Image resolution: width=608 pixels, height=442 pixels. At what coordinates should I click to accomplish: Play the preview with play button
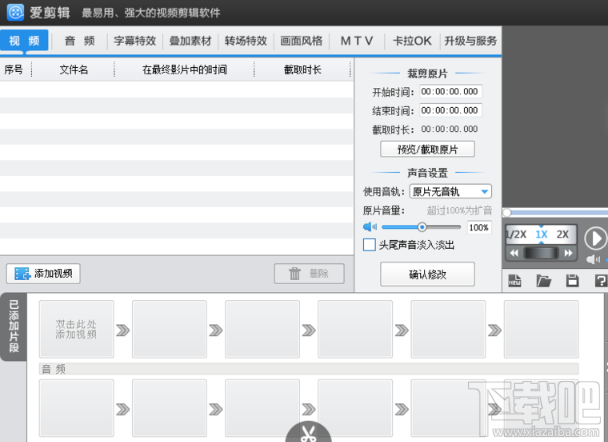tap(595, 238)
